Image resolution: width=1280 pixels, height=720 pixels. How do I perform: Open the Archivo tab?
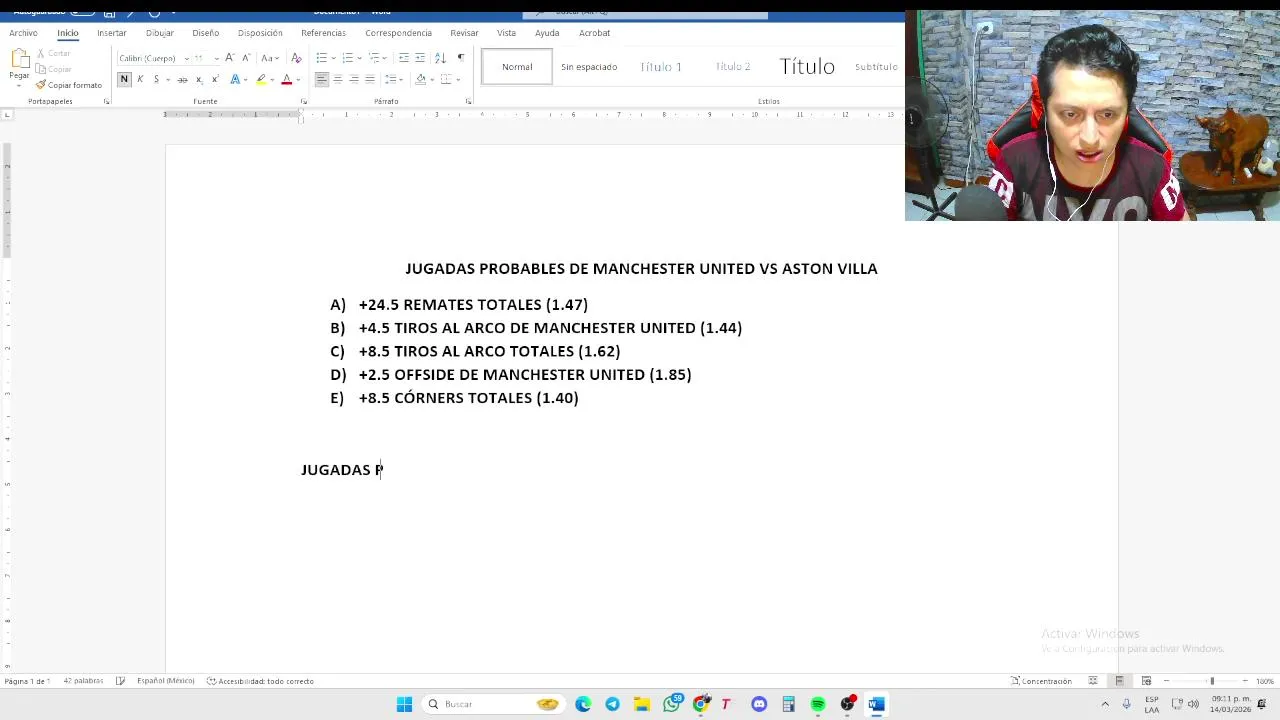(23, 33)
